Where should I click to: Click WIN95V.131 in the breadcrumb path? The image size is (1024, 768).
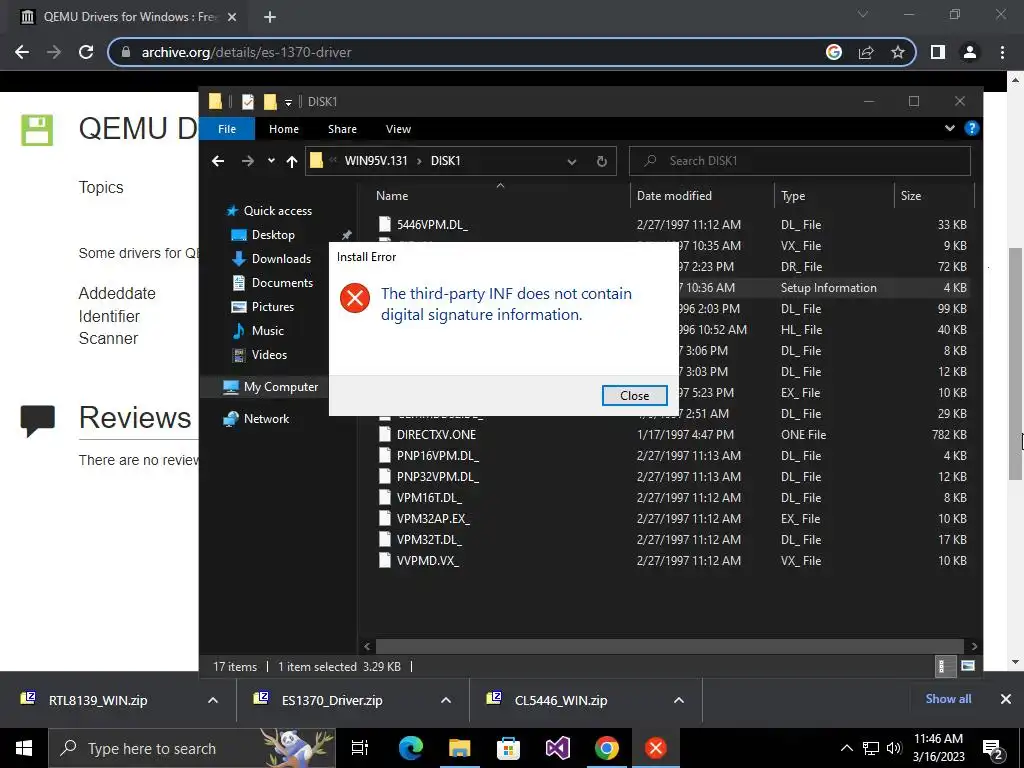click(x=376, y=161)
